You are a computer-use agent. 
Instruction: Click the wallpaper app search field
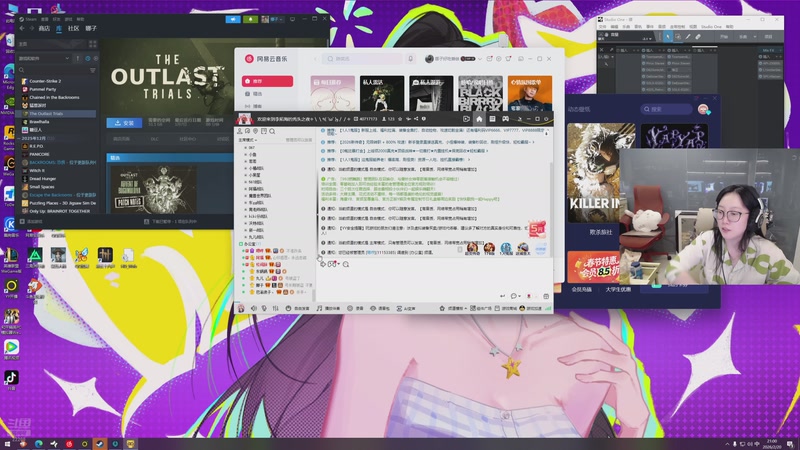pyautogui.click(x=666, y=109)
